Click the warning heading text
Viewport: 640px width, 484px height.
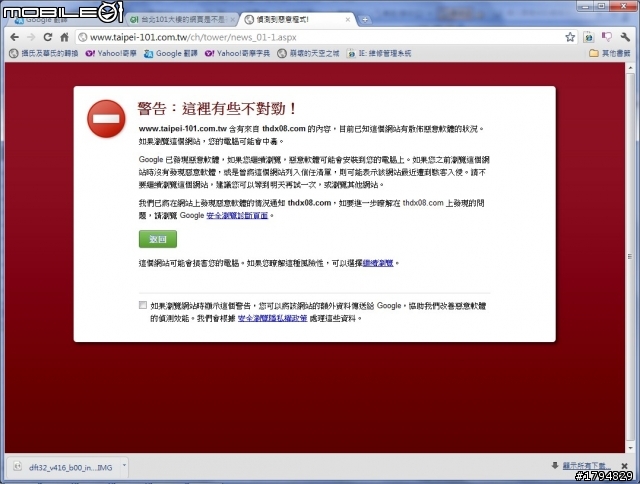217,109
